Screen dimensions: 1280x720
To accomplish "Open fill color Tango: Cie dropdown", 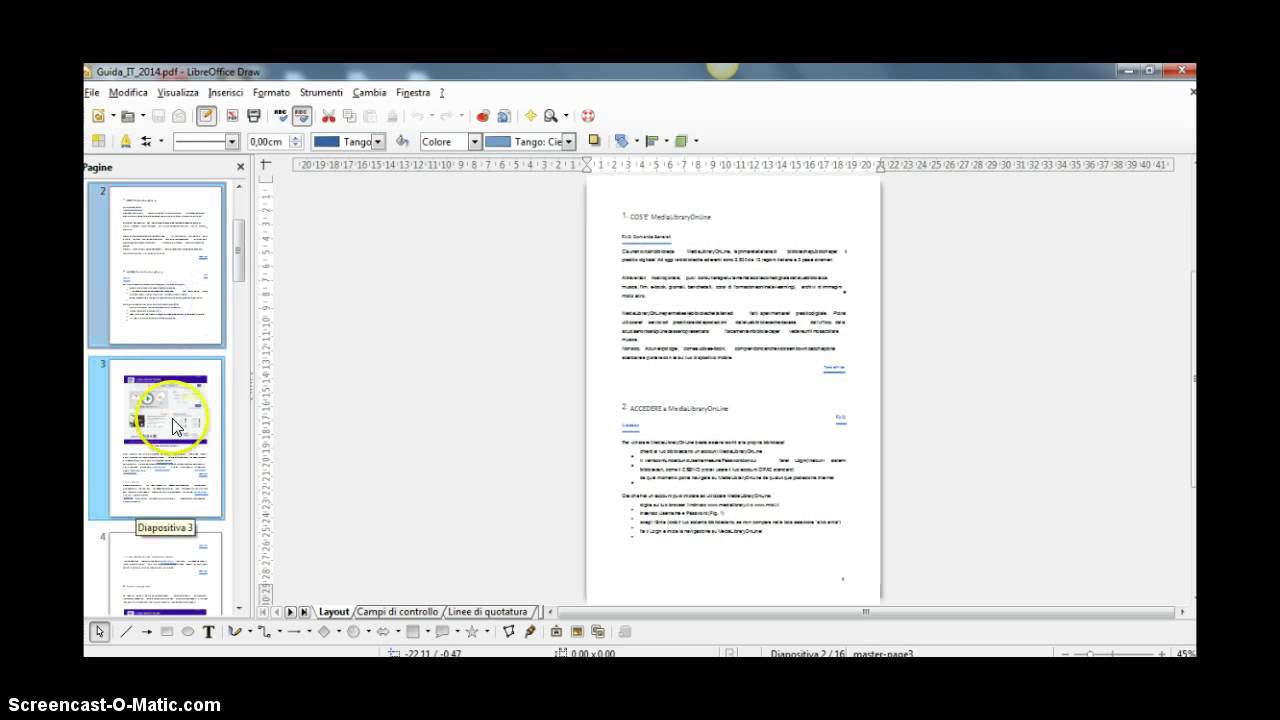I will pos(569,142).
